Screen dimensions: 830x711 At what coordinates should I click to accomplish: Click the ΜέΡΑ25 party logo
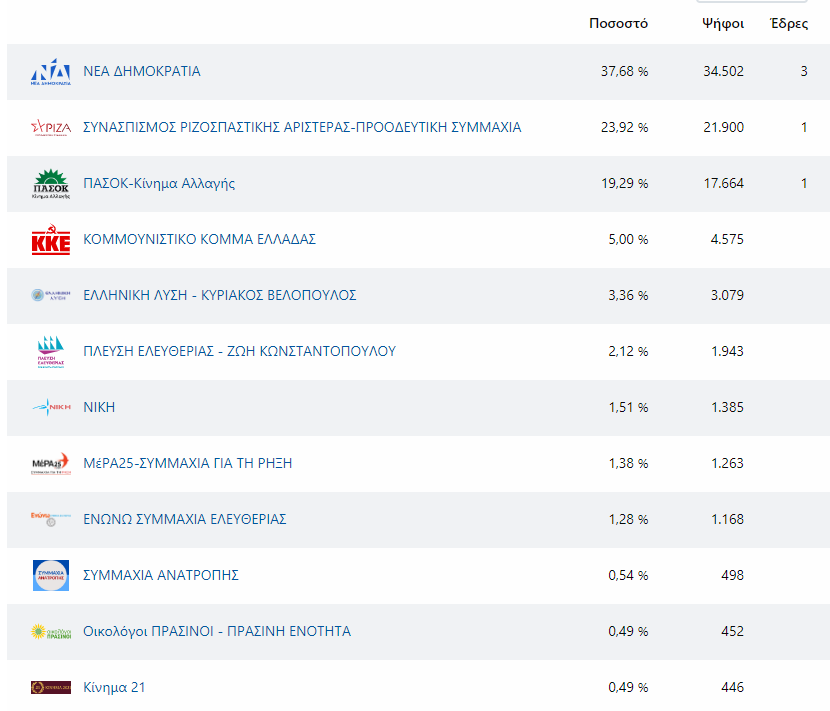51,464
